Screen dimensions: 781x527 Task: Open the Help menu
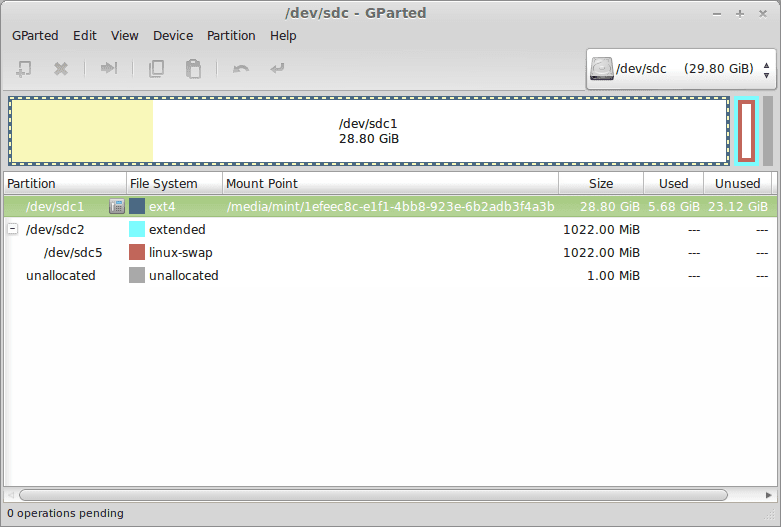(x=283, y=36)
